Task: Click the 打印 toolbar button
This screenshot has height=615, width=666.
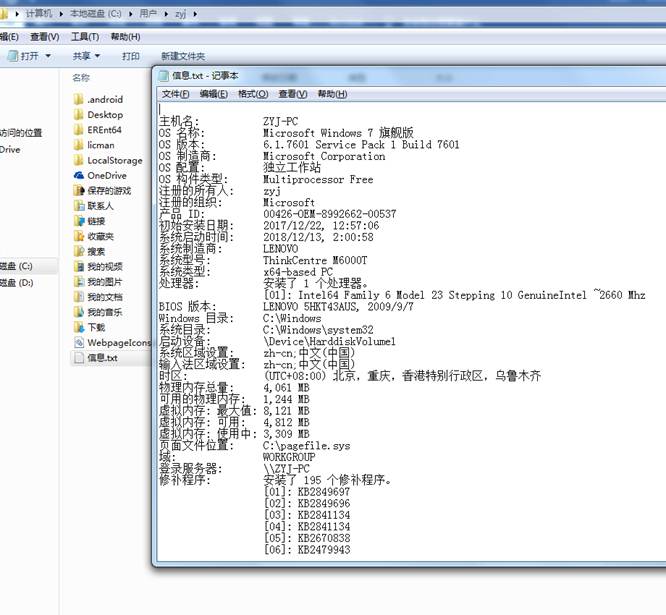Action: click(x=131, y=56)
